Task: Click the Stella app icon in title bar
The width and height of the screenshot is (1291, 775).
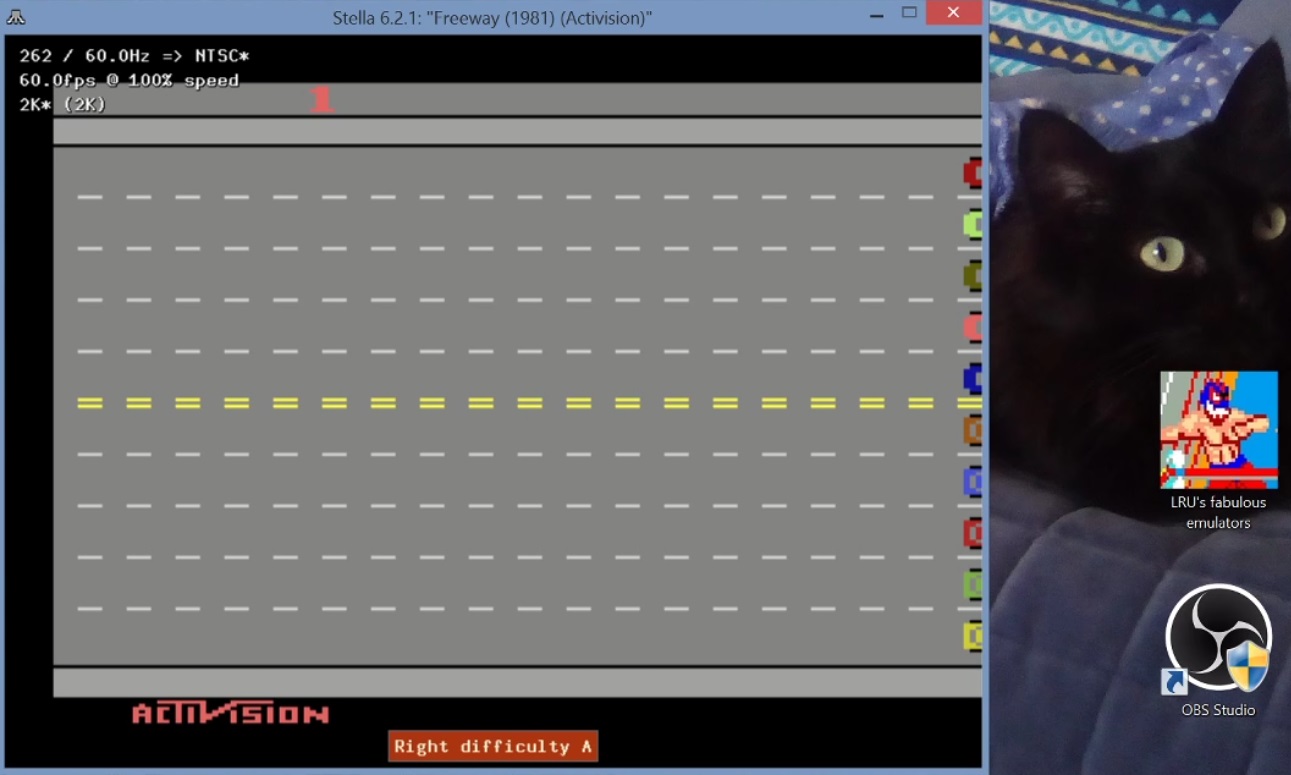Action: click(15, 16)
